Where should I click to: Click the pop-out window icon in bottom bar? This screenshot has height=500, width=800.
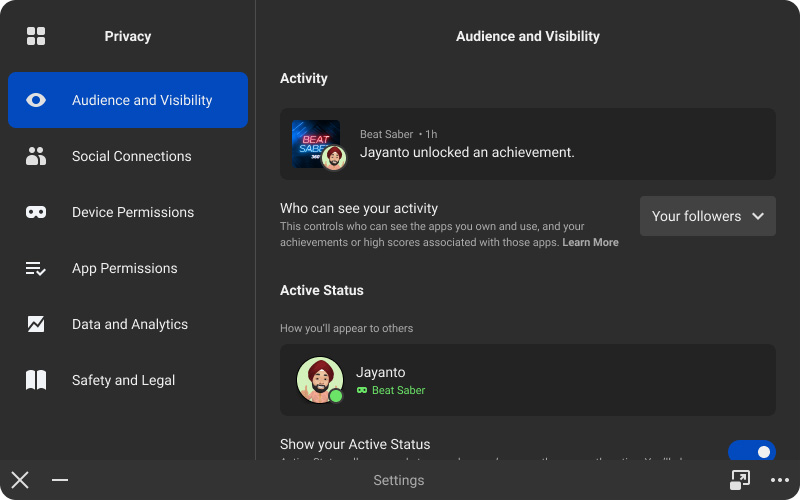pos(740,480)
